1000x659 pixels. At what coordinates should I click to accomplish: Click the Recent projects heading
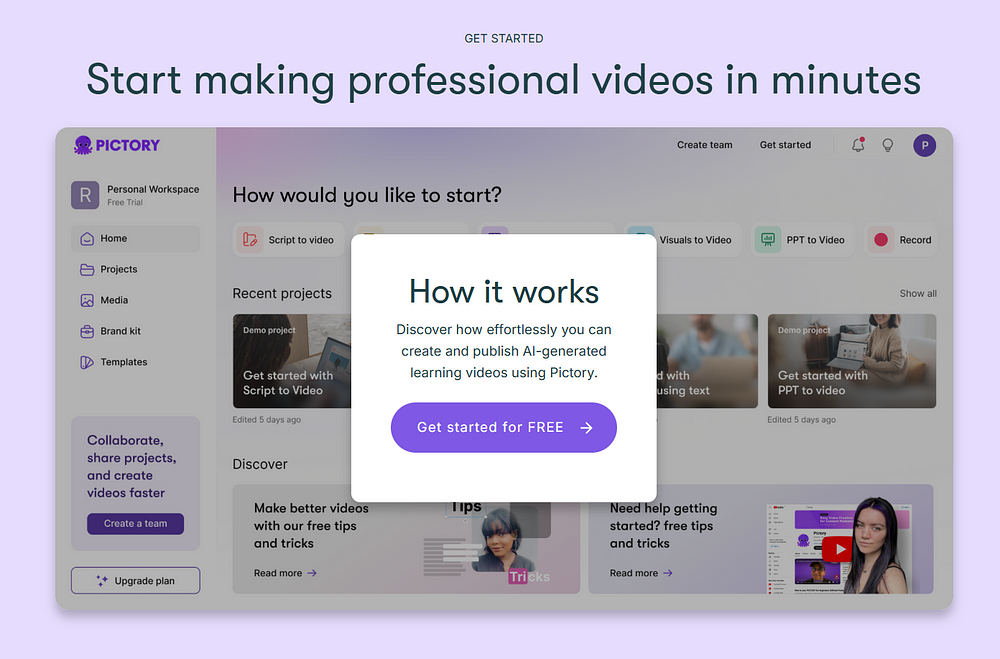click(x=282, y=293)
